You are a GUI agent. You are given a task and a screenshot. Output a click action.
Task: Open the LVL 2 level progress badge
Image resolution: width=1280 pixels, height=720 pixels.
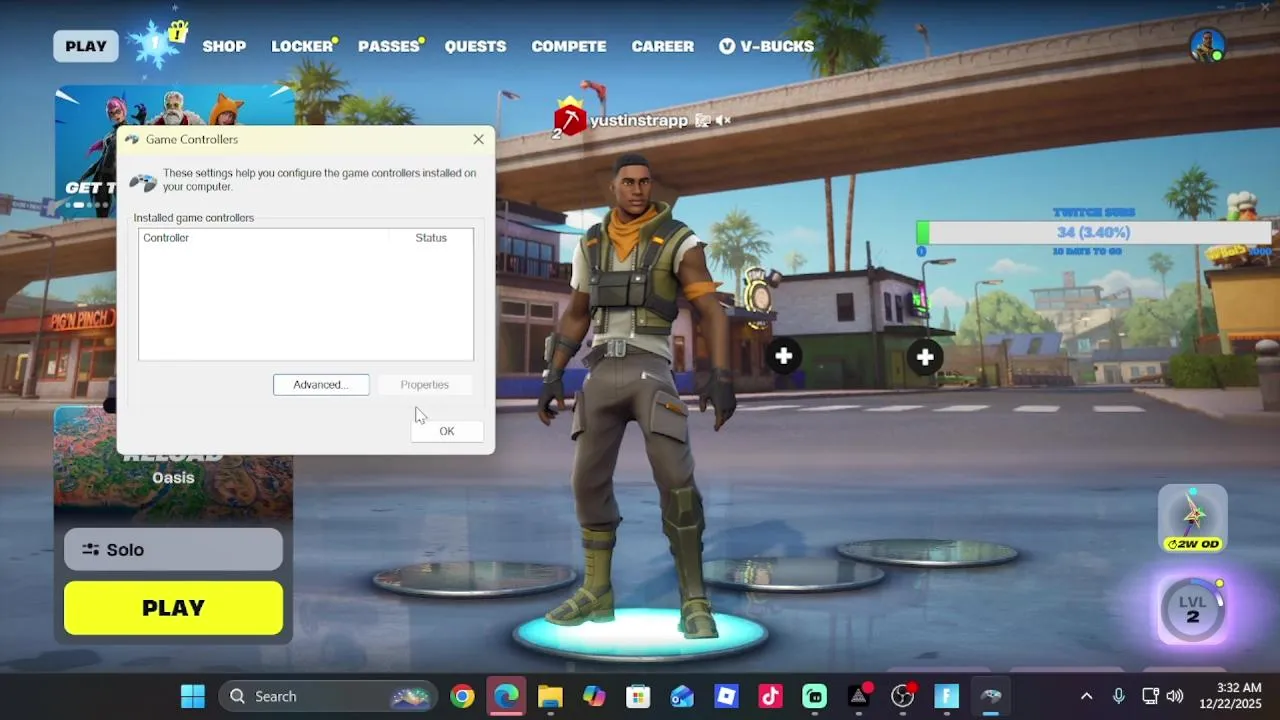pyautogui.click(x=1192, y=608)
